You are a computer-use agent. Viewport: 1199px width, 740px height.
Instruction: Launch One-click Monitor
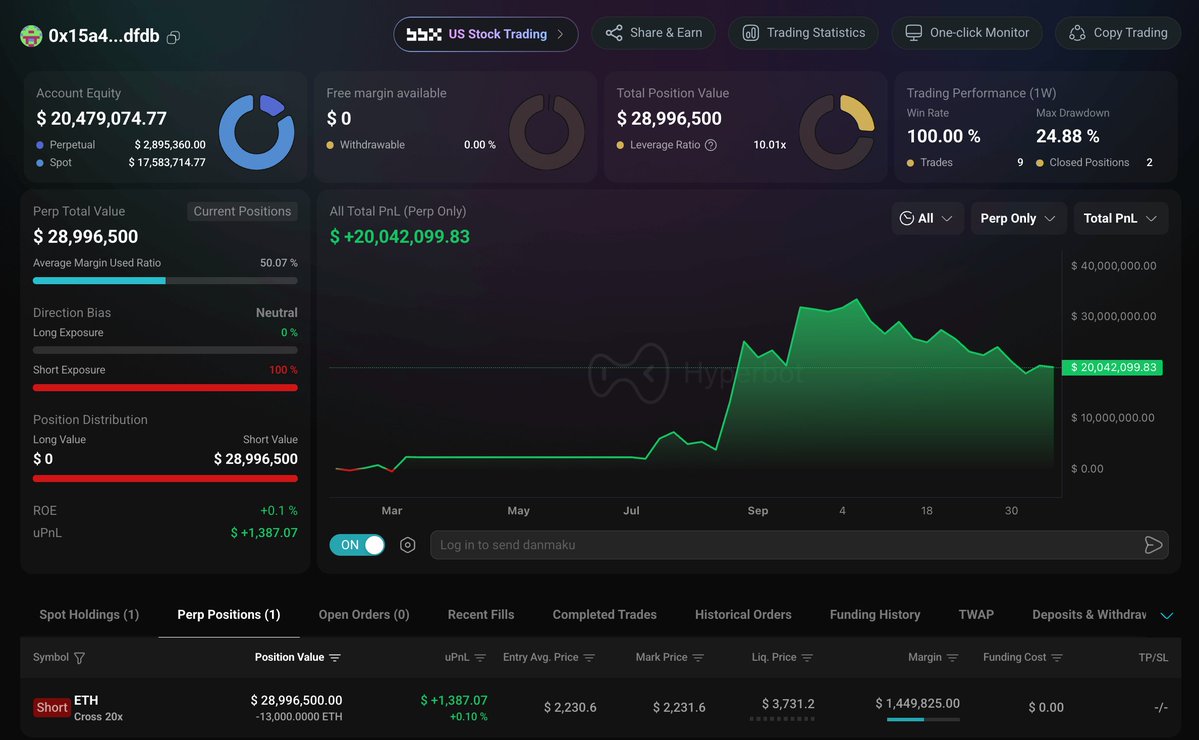pos(967,33)
